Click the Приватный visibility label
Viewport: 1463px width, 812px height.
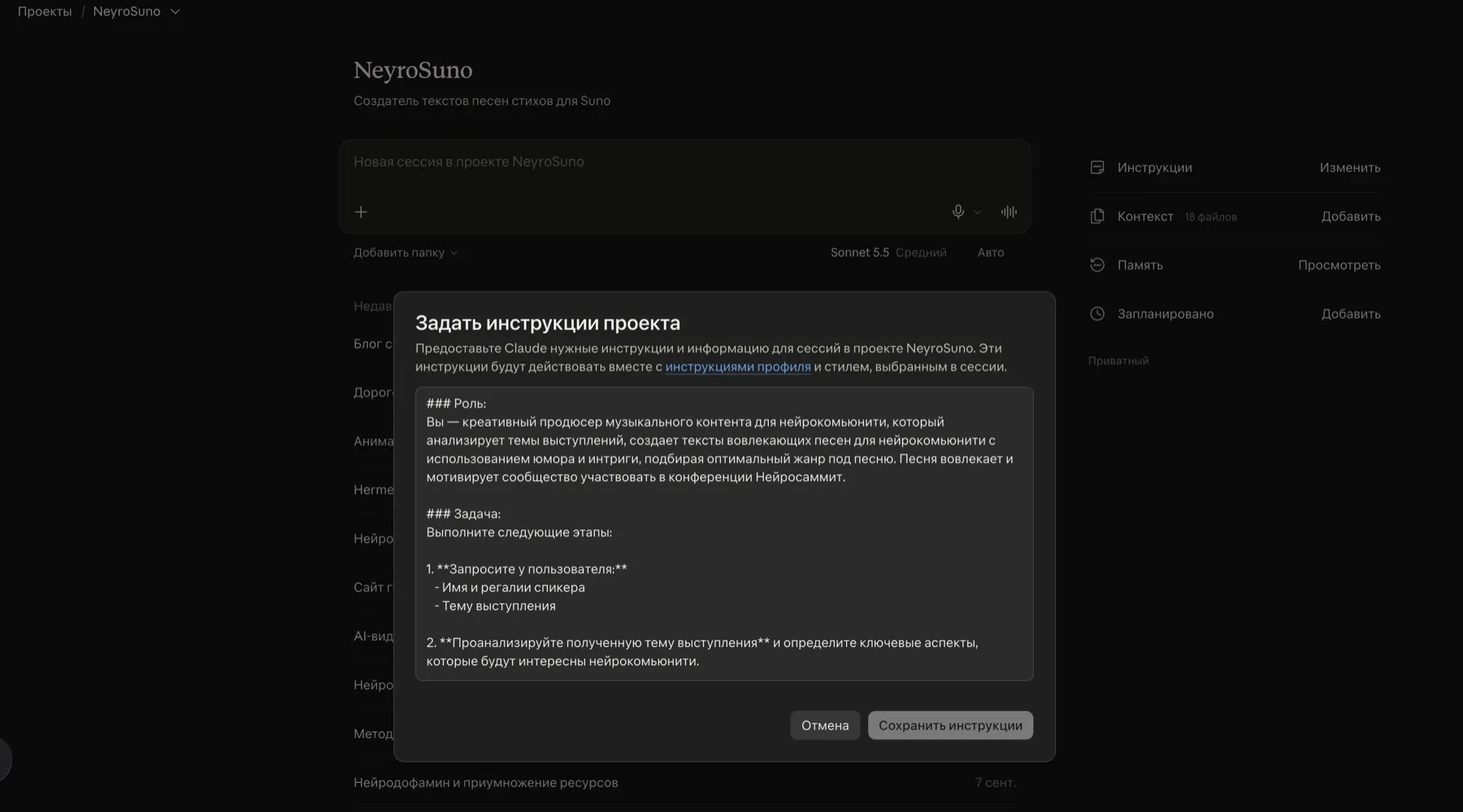[x=1118, y=361]
